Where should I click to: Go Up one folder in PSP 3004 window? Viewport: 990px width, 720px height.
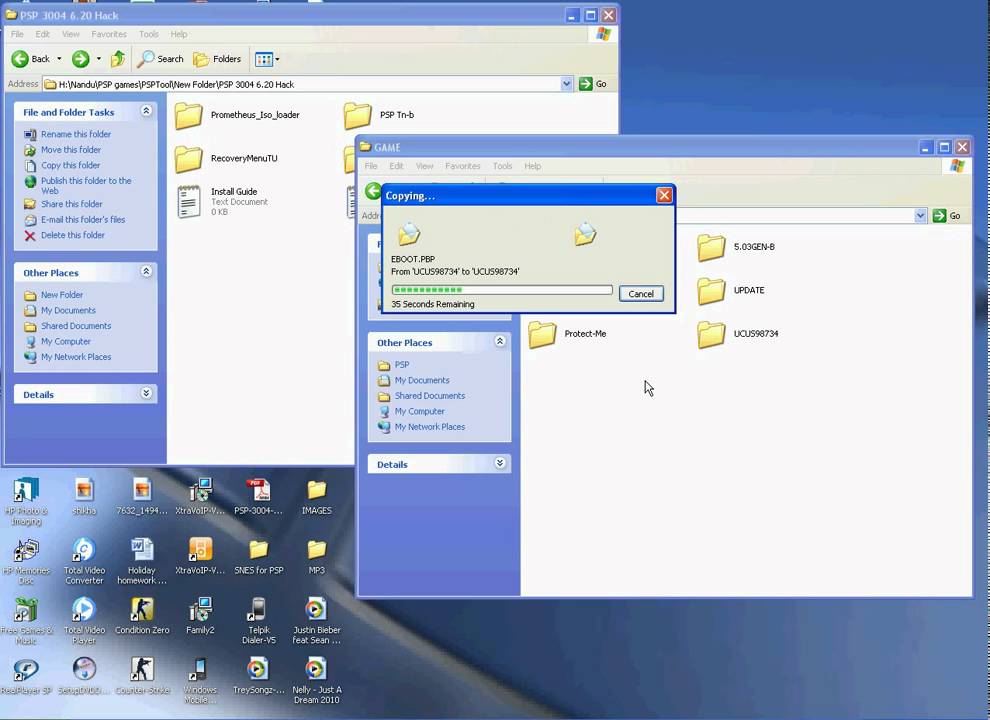(117, 59)
